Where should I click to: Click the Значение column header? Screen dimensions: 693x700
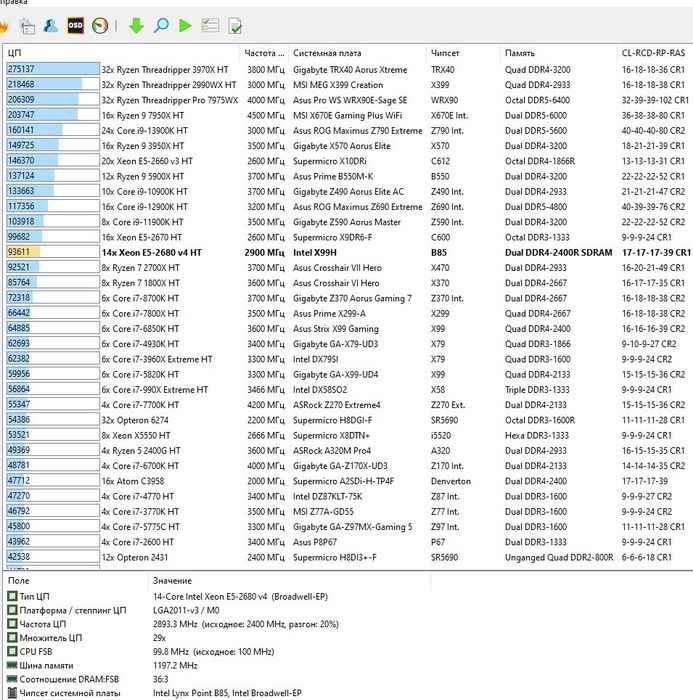point(289,580)
